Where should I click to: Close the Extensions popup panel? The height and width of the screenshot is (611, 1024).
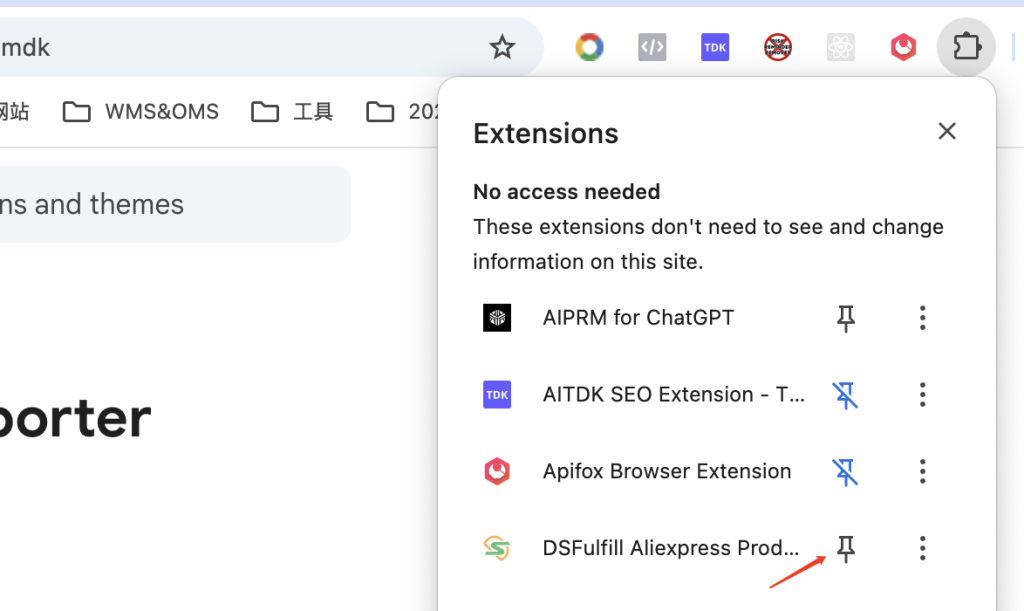click(946, 131)
